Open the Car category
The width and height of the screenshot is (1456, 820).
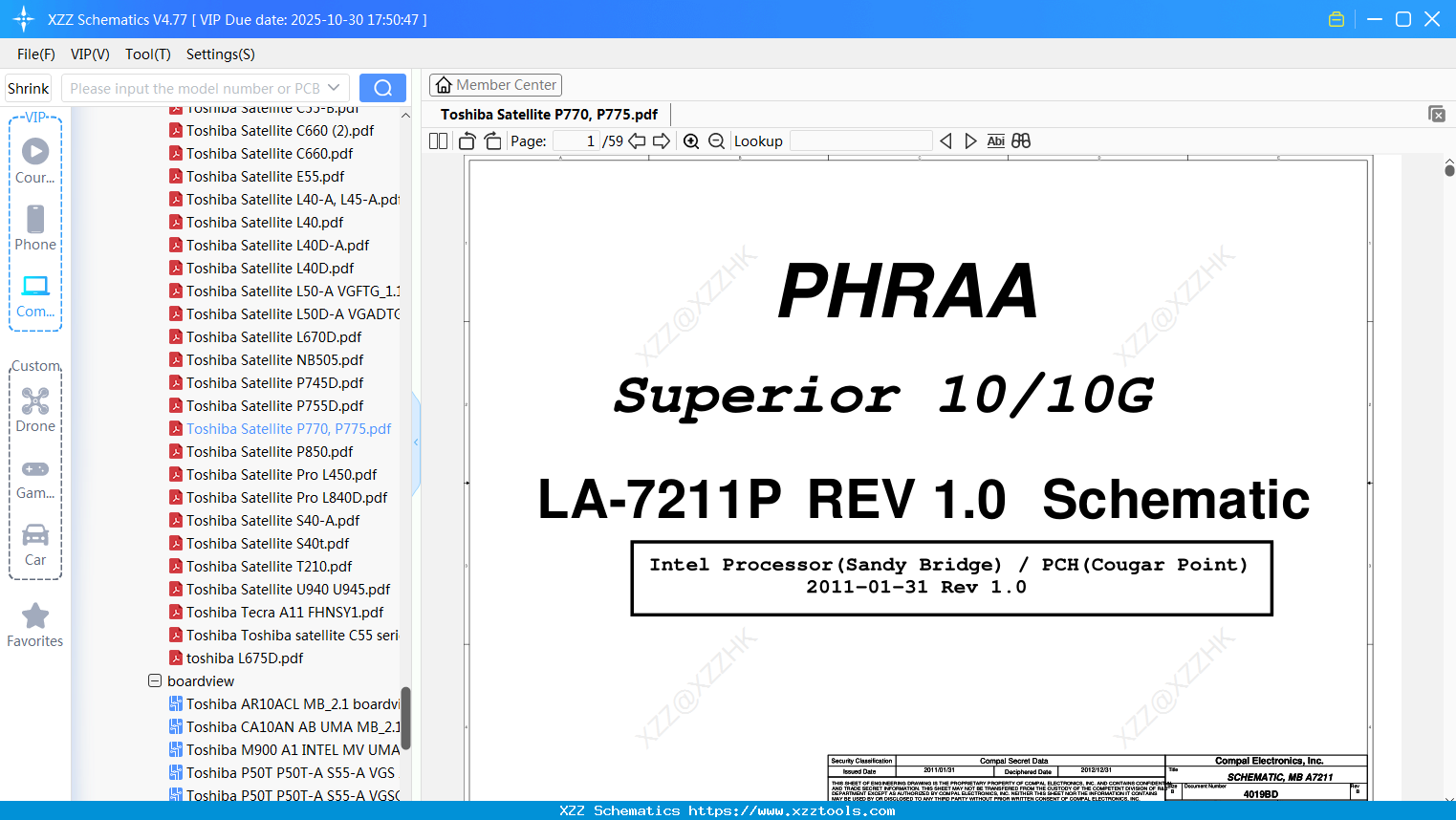click(35, 544)
